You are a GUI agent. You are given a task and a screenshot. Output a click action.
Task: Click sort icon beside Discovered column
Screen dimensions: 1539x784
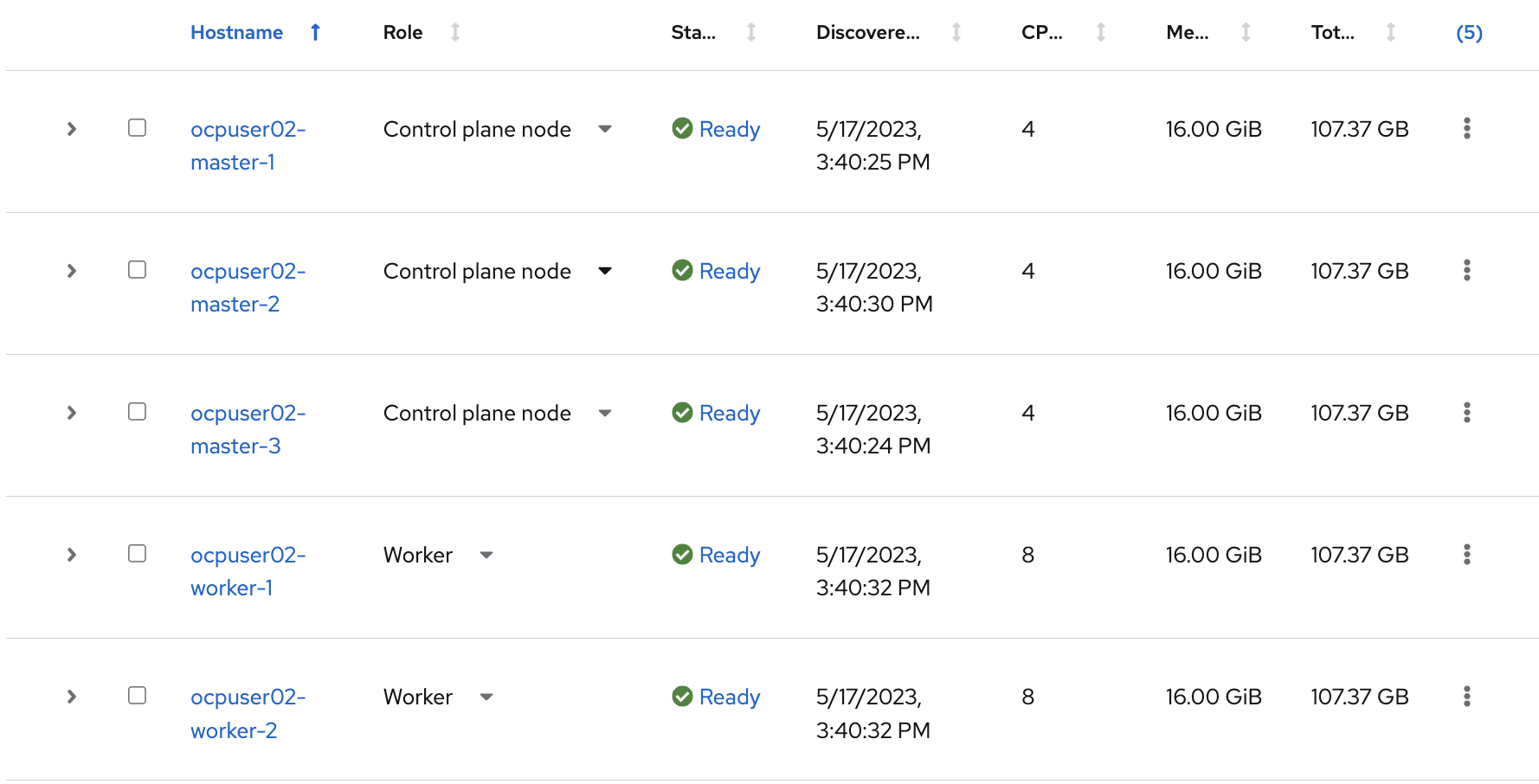click(x=956, y=33)
